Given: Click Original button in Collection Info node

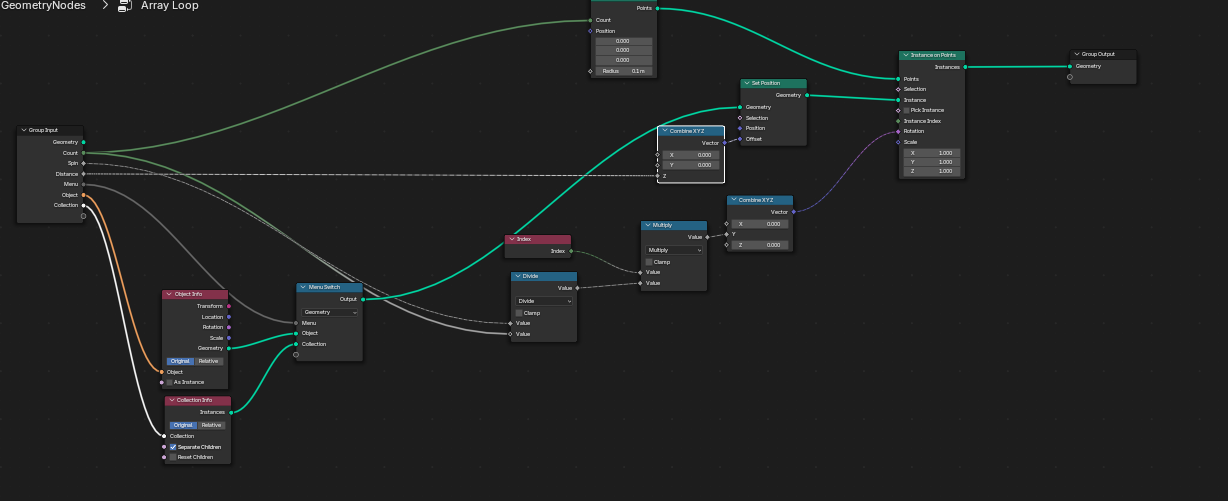Looking at the screenshot, I should click(182, 425).
